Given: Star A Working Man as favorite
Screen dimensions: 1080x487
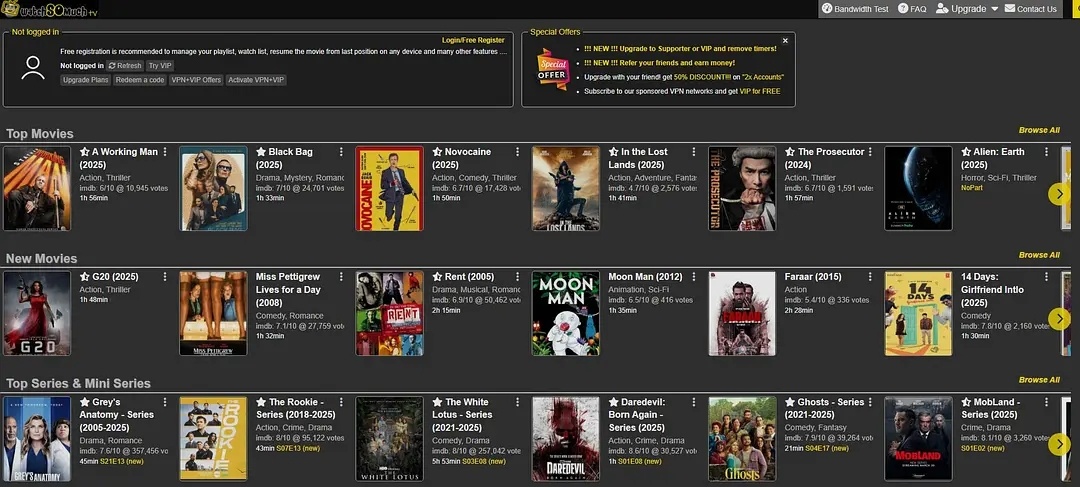Looking at the screenshot, I should 85,152.
